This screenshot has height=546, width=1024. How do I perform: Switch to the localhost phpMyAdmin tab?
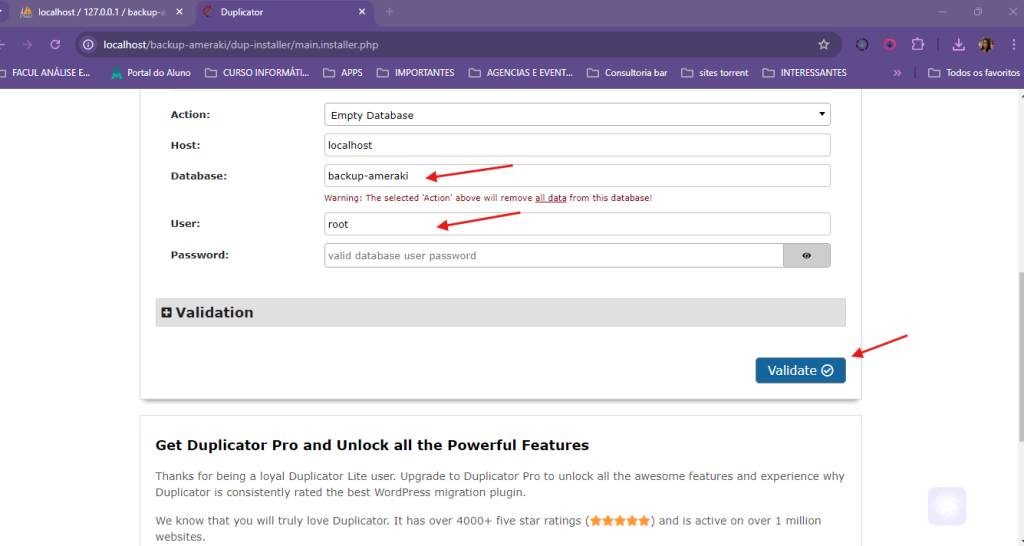(100, 12)
